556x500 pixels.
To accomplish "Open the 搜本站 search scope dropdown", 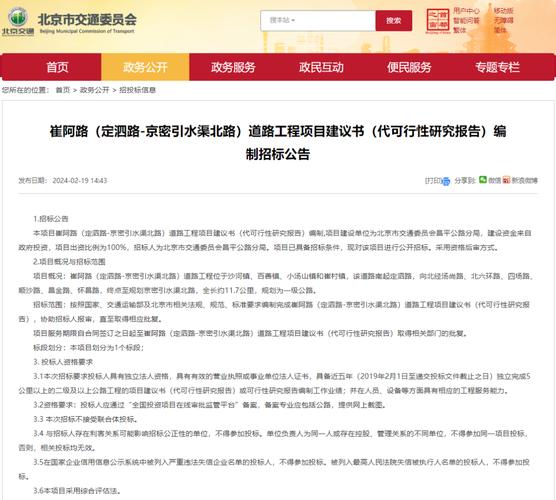I will [282, 20].
